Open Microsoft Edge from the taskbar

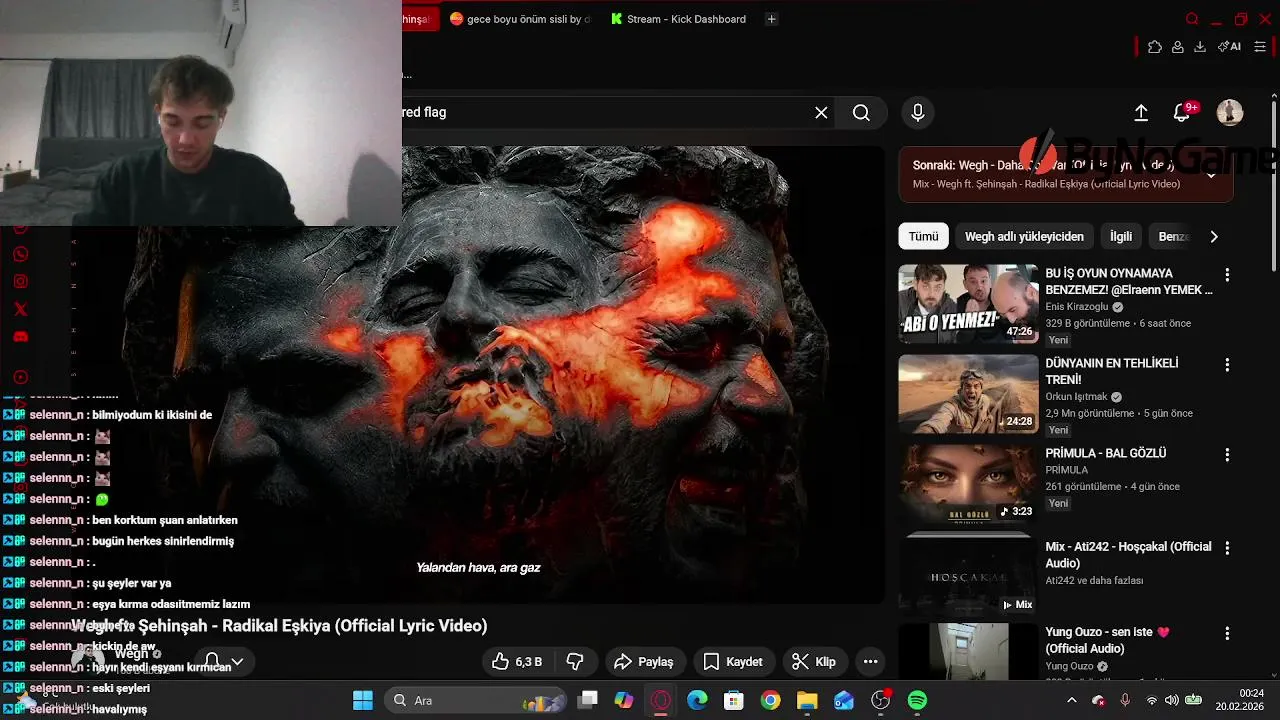pyautogui.click(x=697, y=701)
